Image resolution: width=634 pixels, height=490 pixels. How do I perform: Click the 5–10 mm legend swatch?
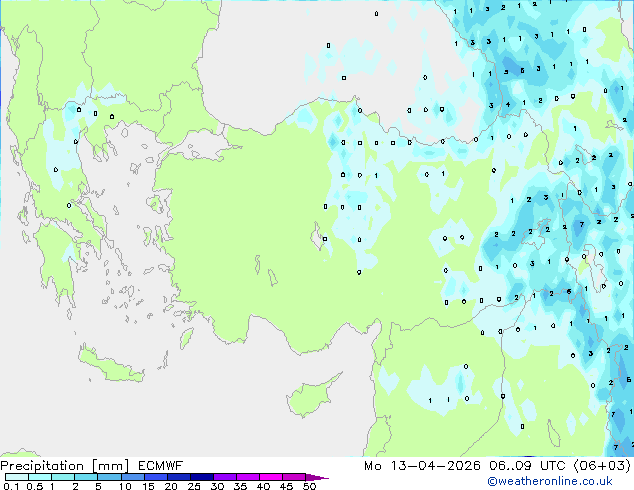pos(109,477)
